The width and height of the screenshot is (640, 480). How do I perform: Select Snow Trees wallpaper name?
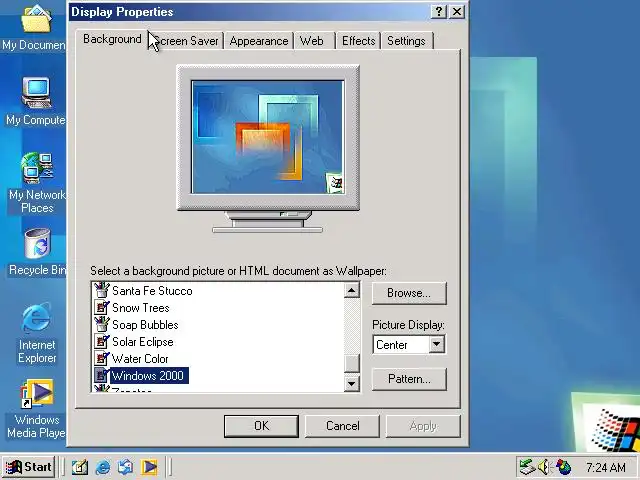click(141, 308)
